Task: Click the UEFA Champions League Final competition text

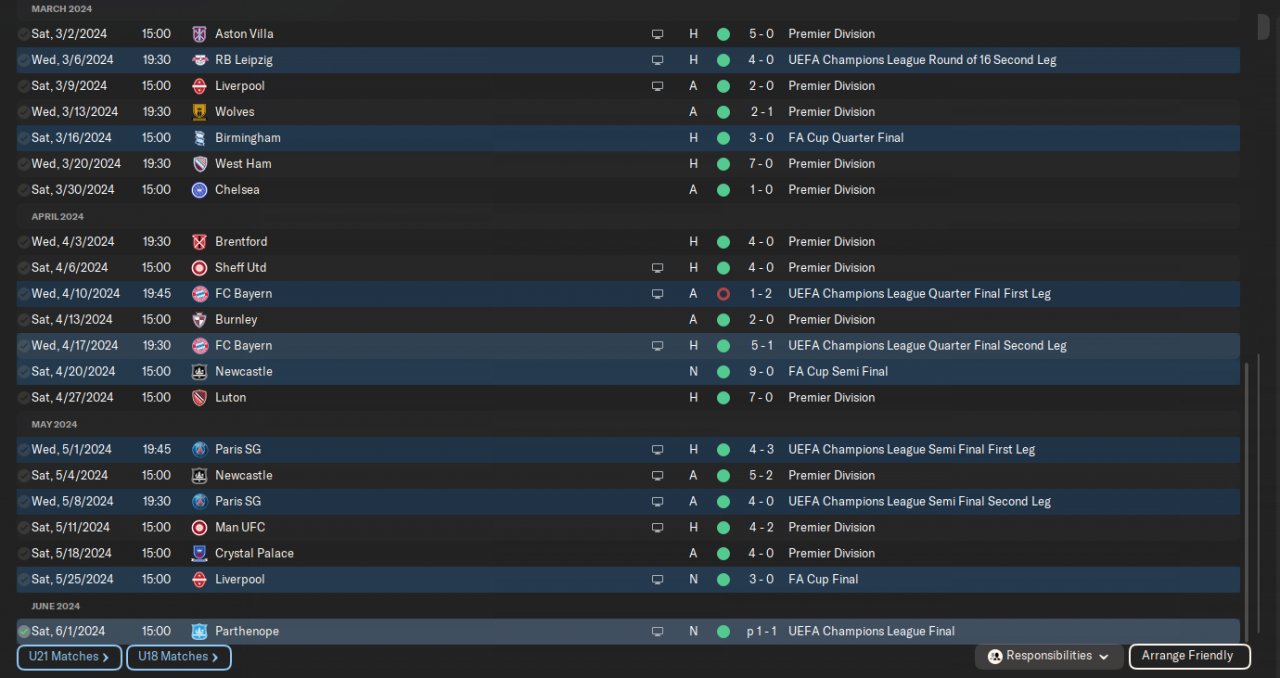Action: (871, 632)
